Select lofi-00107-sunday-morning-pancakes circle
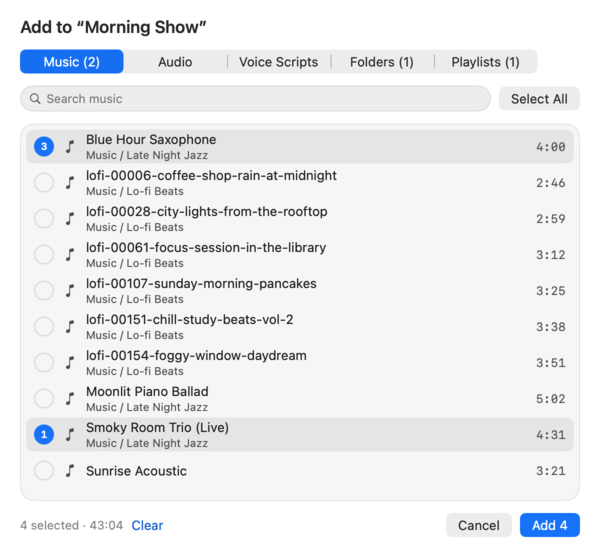 tap(44, 290)
